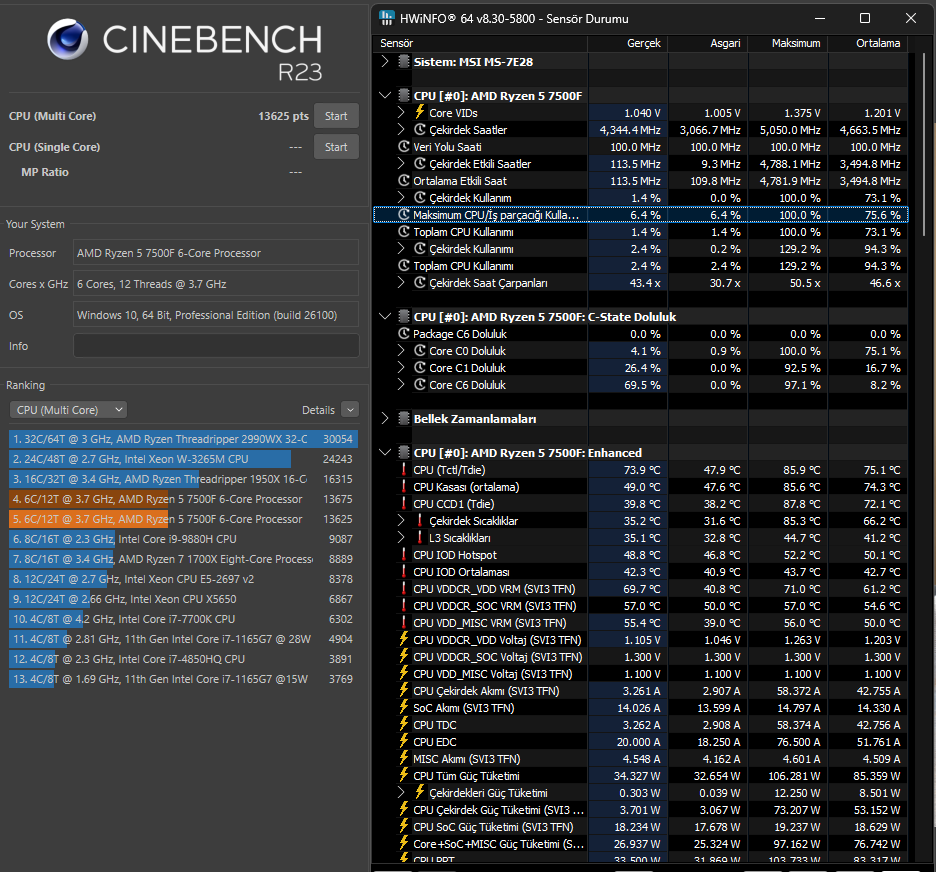Viewport: 936px width, 872px height.
Task: Select ranking entry 10 Core i7-7700K
Action: (x=183, y=619)
